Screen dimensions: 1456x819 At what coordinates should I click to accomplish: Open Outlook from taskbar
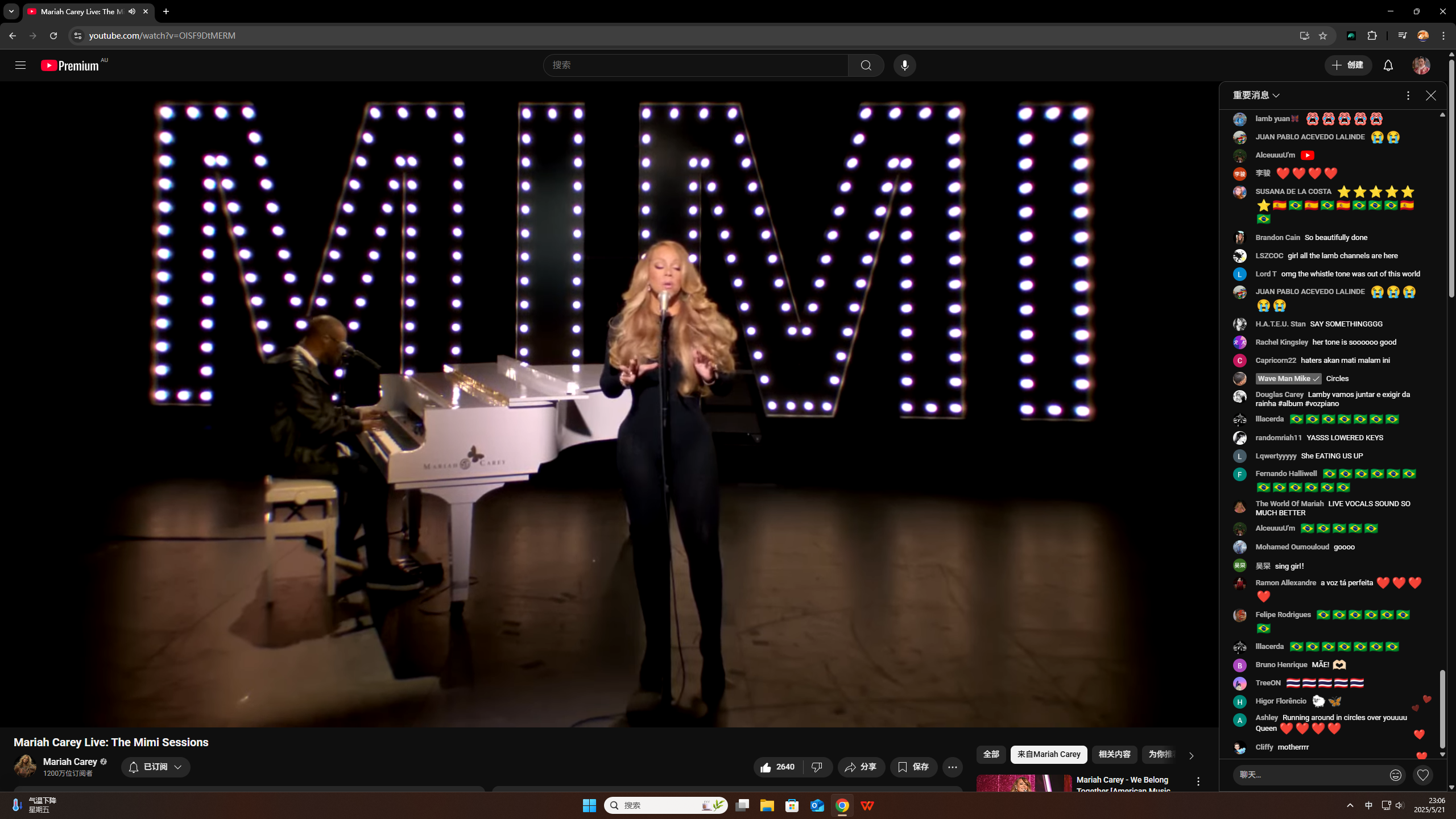817,805
